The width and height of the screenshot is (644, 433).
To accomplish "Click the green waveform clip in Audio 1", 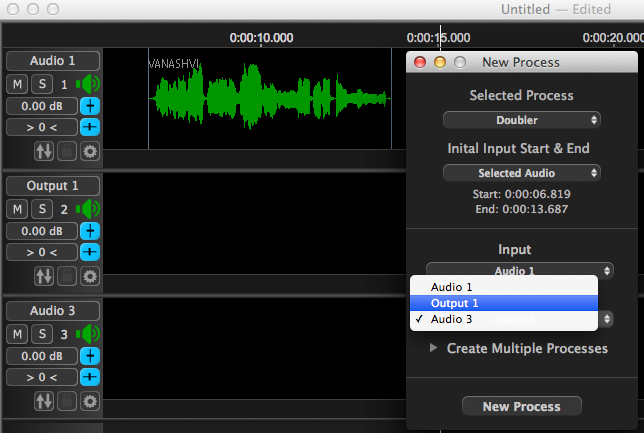I will pos(268,98).
